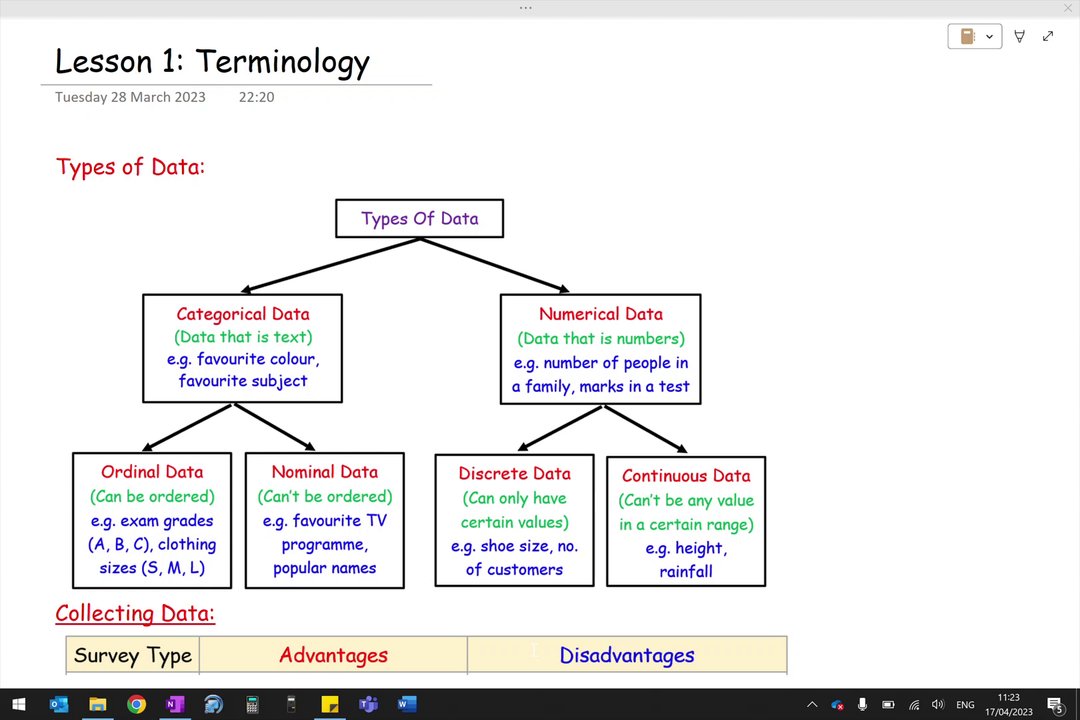
Task: Click the Advantages table header cell
Action: [333, 655]
